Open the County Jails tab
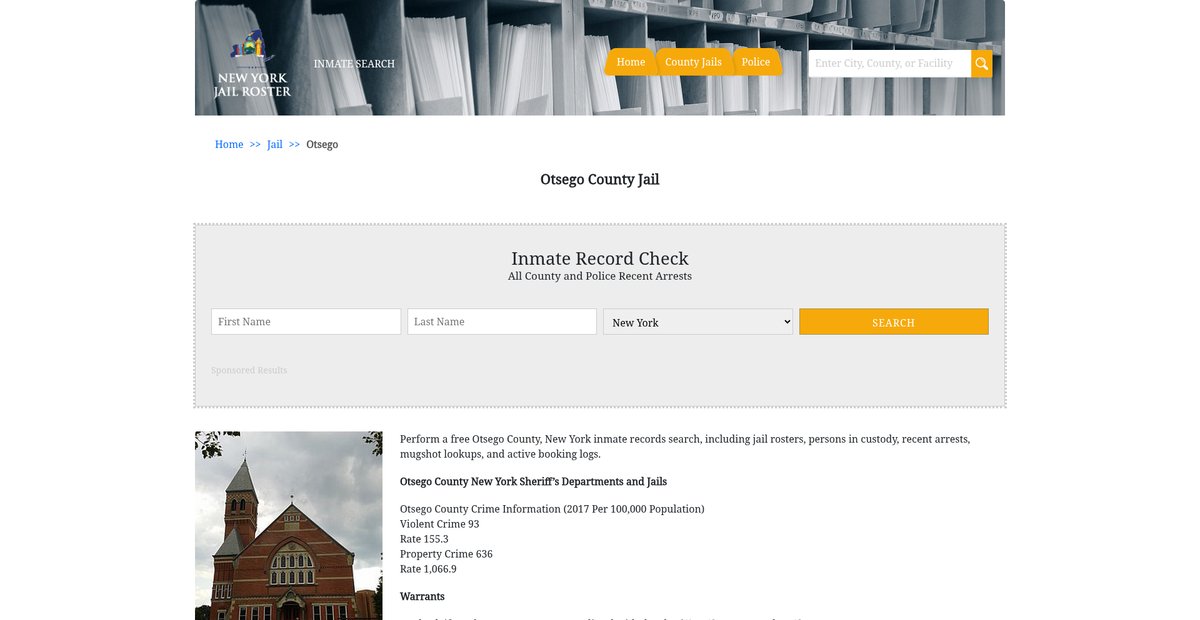 (x=693, y=62)
